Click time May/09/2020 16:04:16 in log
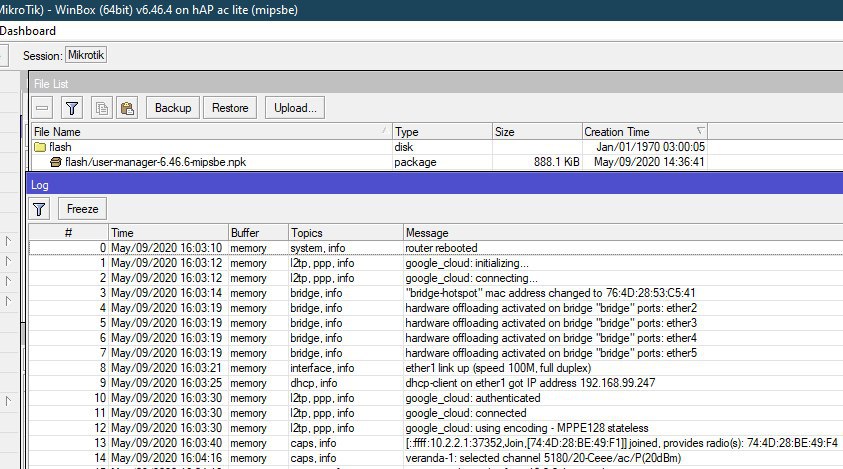843x469 pixels. 167,458
